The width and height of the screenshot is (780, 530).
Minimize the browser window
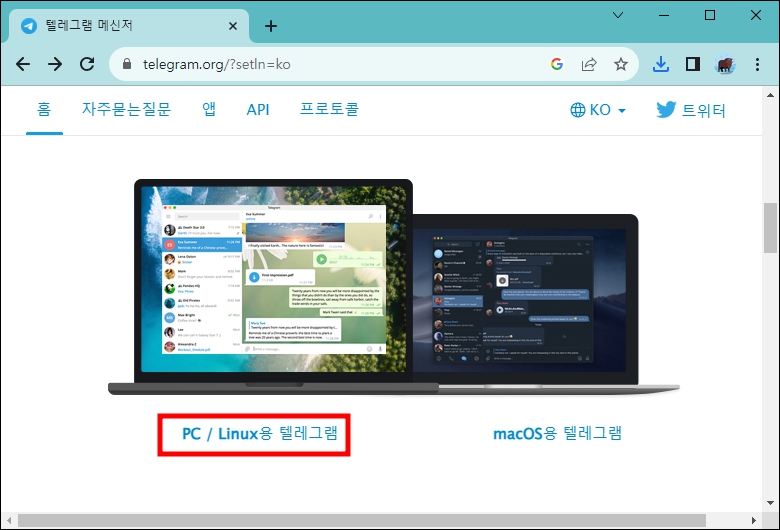(664, 15)
